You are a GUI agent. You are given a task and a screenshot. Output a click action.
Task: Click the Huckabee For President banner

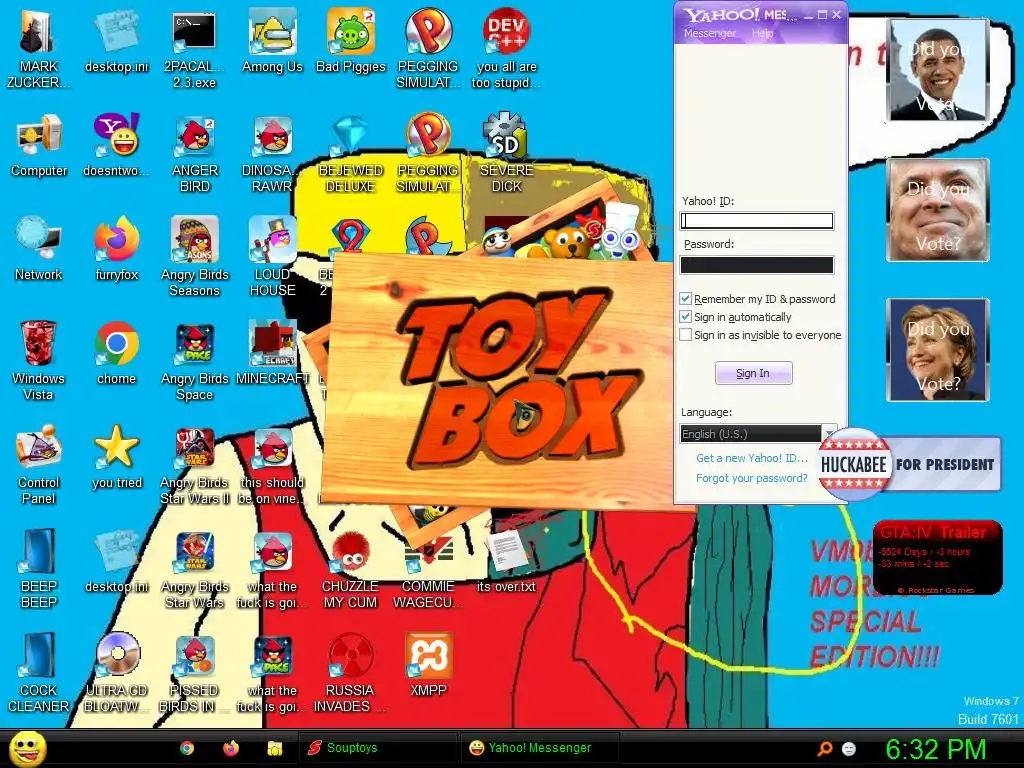pos(909,464)
